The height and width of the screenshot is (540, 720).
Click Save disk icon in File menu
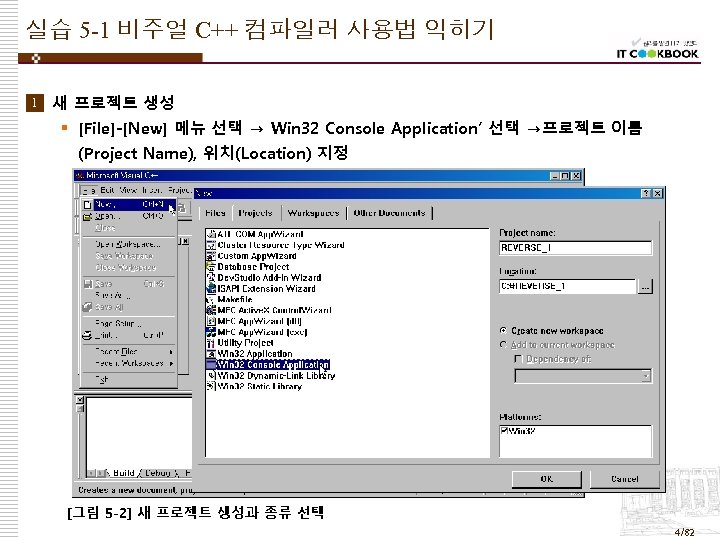(x=88, y=284)
